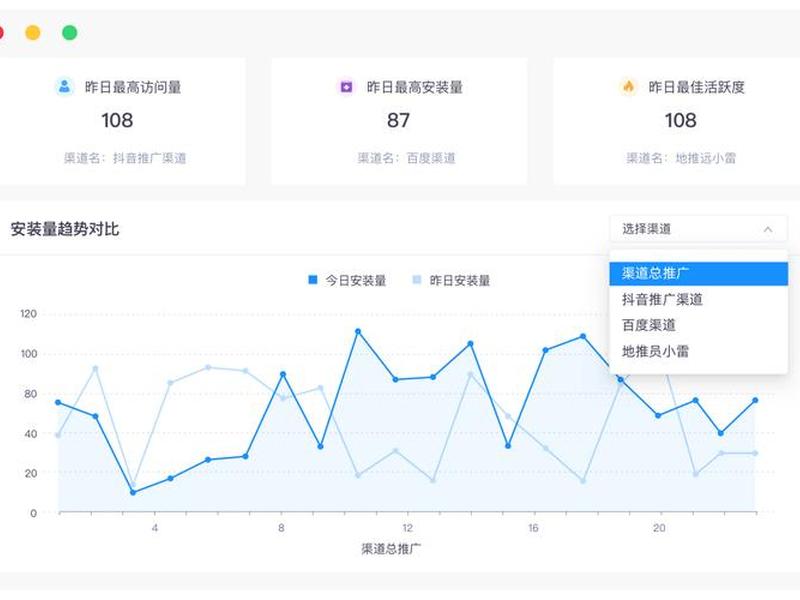Toggle 昨日安装量 legend series

point(451,280)
